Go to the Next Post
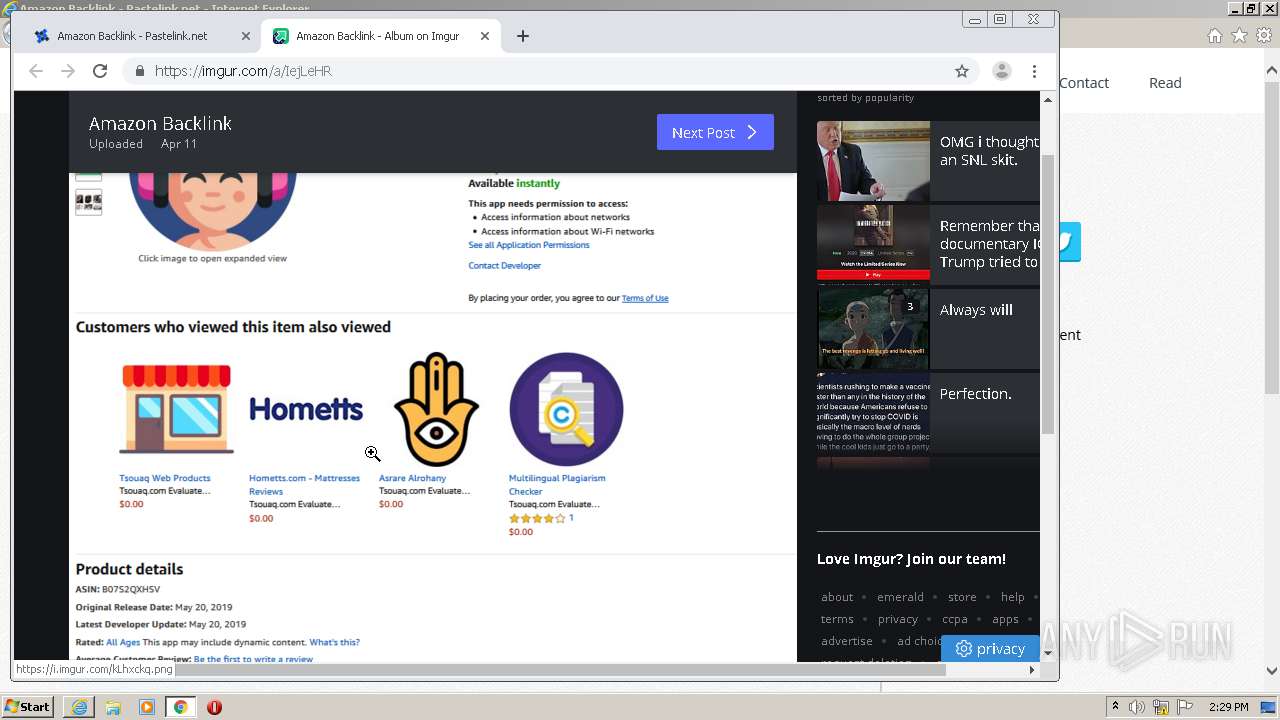This screenshot has height=720, width=1280. click(715, 132)
